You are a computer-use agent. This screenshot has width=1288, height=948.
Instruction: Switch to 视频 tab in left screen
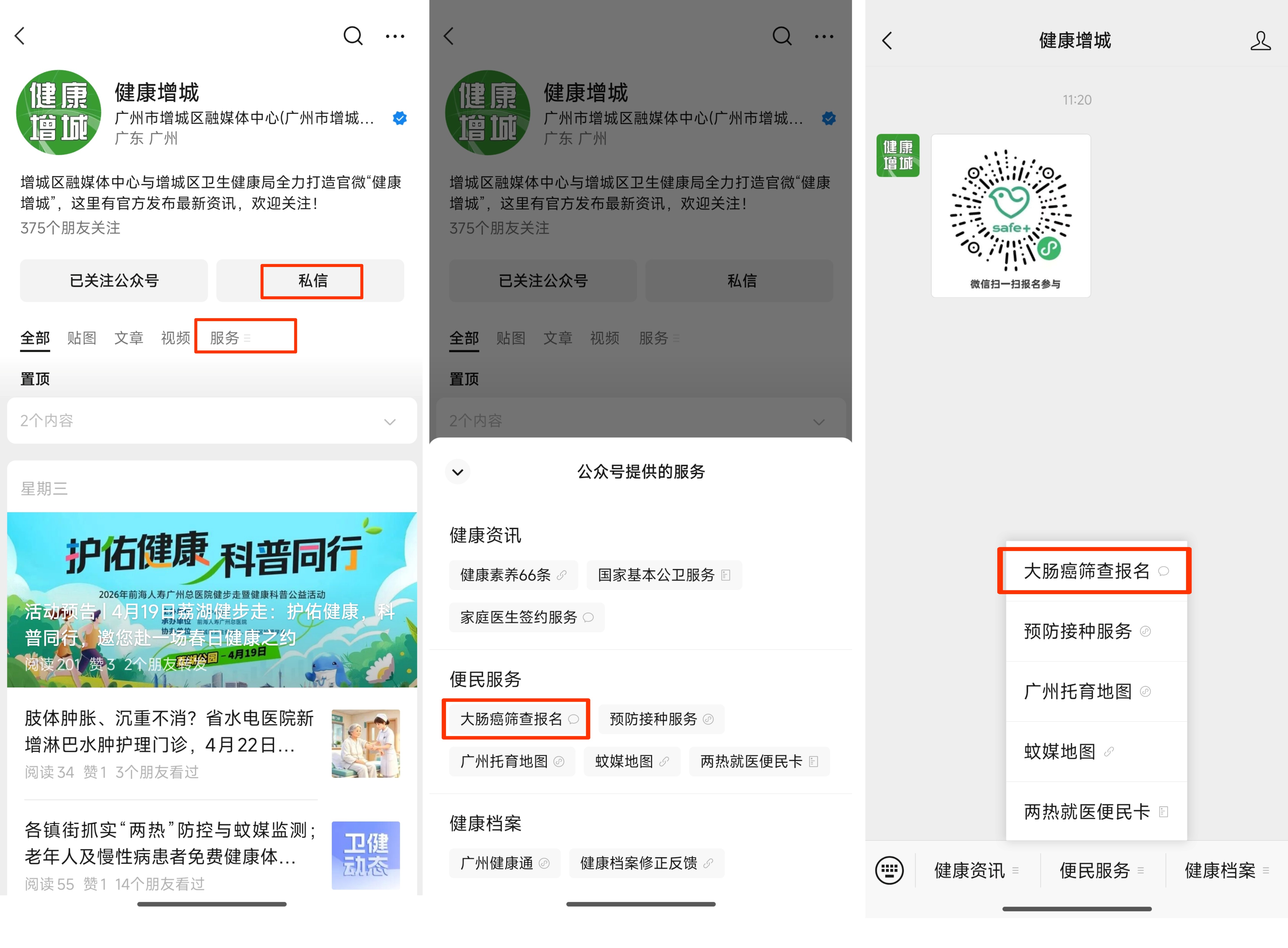(x=176, y=337)
